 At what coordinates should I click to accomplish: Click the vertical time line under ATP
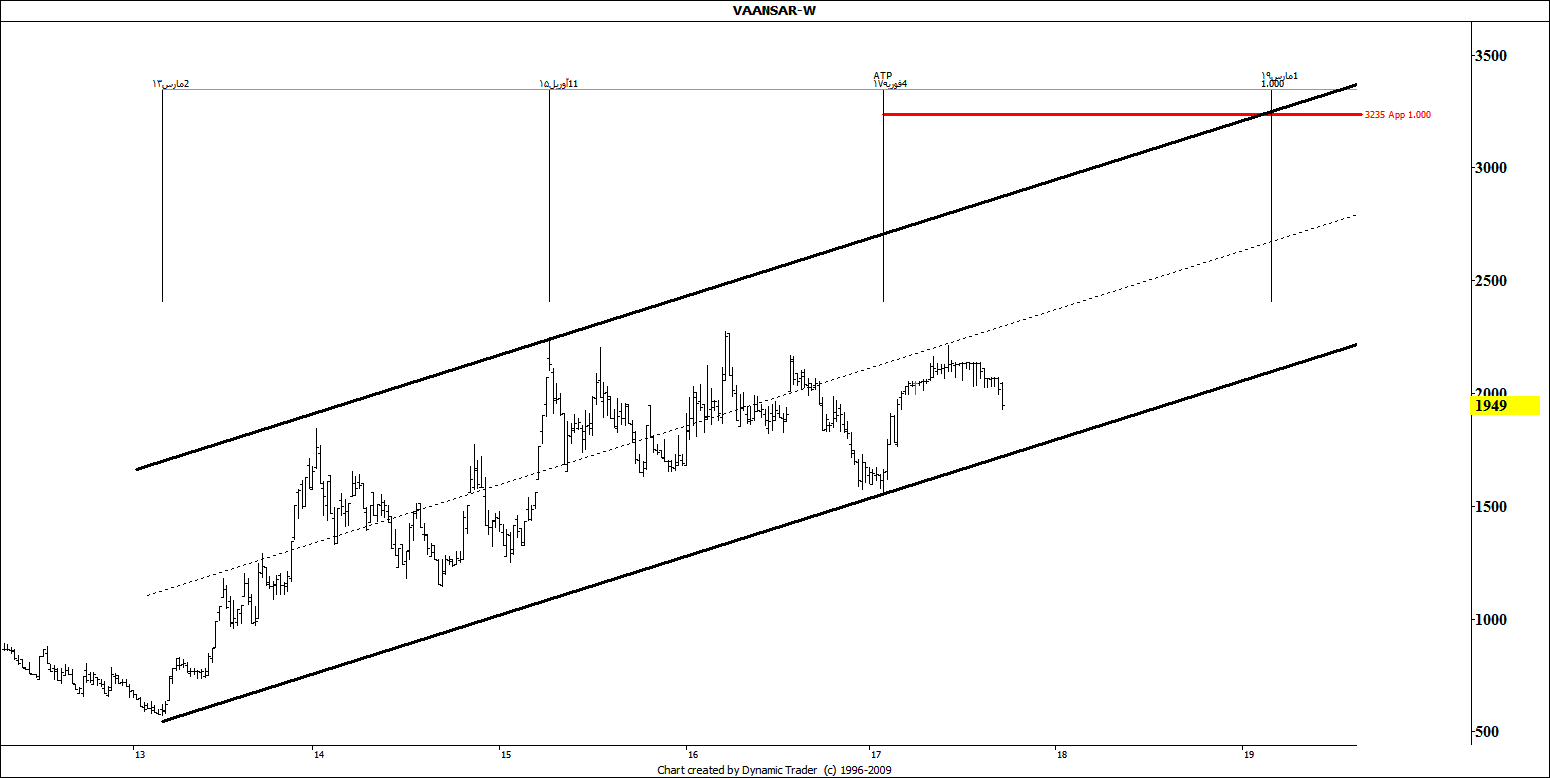tap(883, 200)
